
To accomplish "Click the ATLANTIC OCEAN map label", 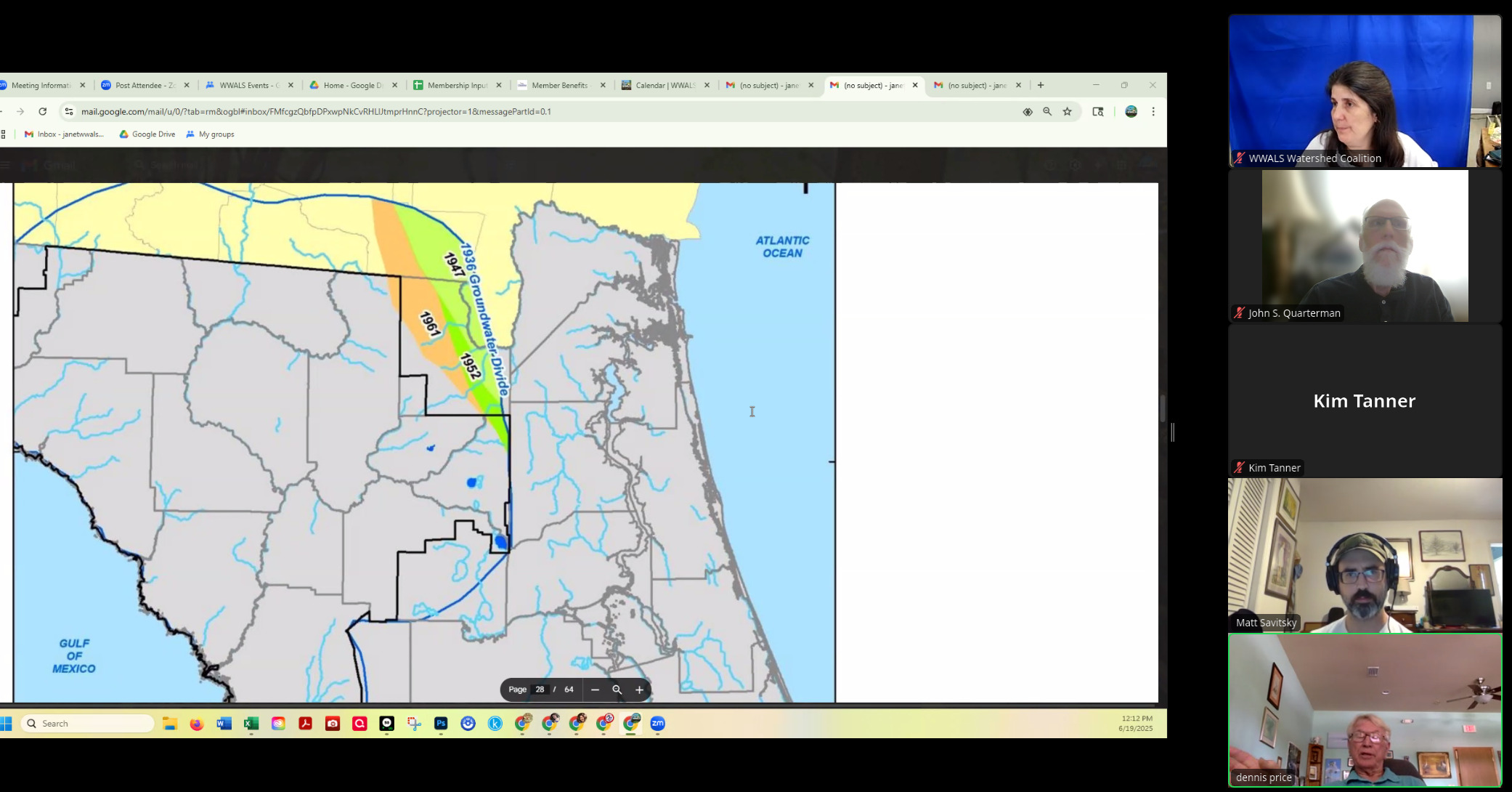I will (782, 246).
